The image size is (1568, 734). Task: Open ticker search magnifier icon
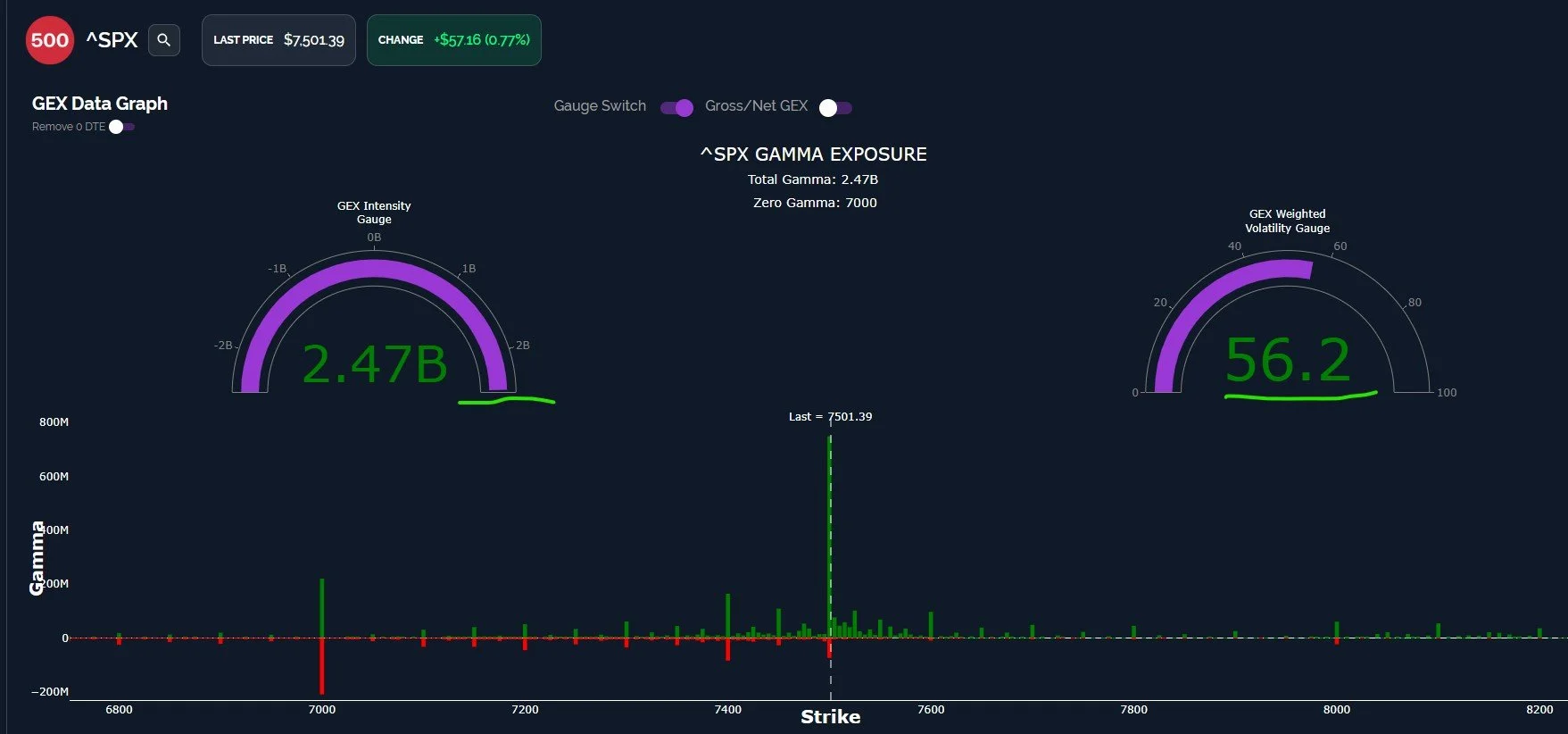pos(164,40)
